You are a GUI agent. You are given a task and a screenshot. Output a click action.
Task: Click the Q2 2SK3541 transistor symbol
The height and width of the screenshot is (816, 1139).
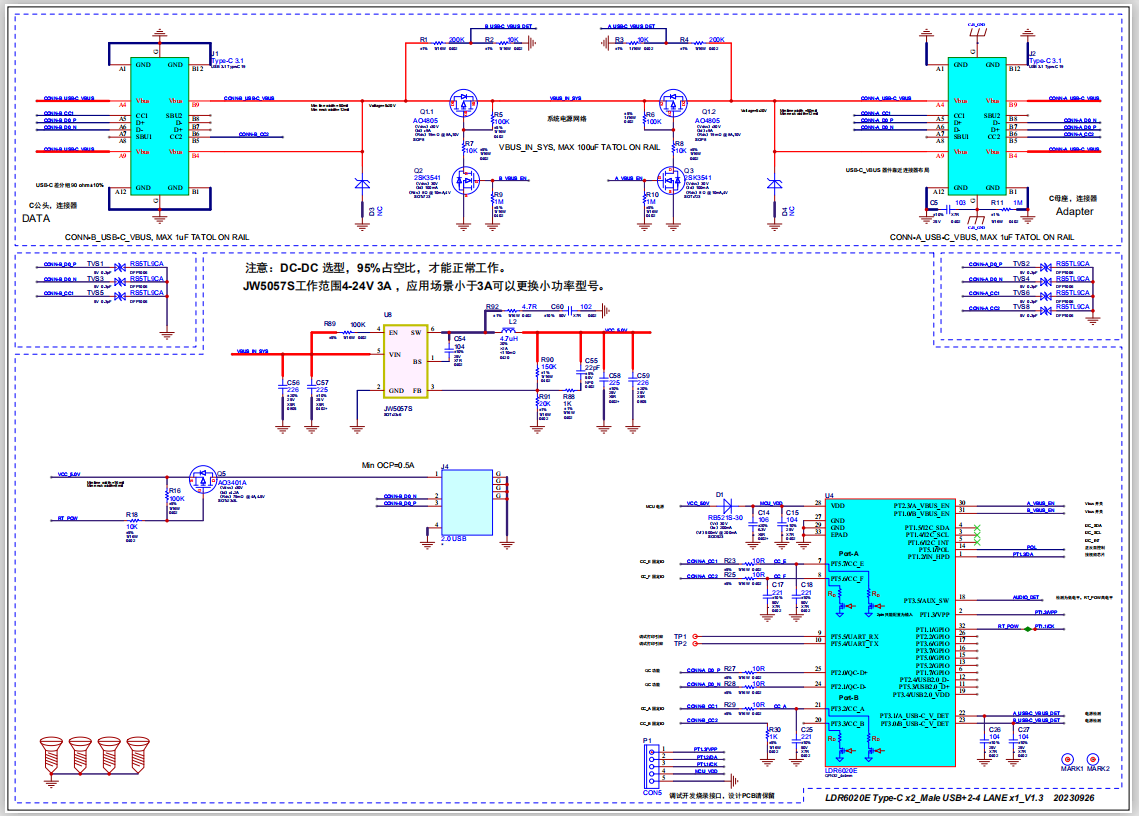click(466, 179)
